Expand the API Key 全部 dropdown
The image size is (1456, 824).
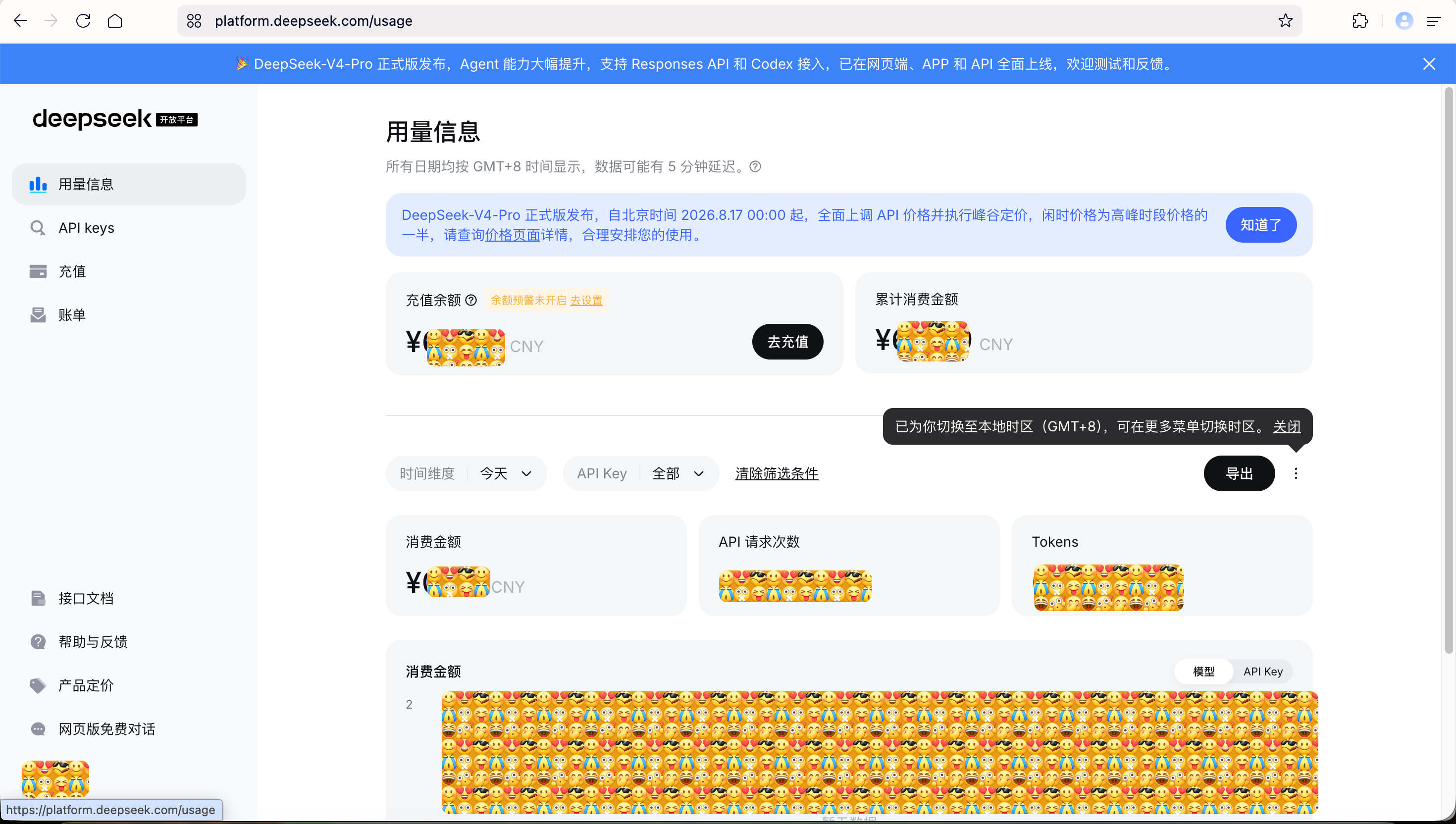[641, 474]
